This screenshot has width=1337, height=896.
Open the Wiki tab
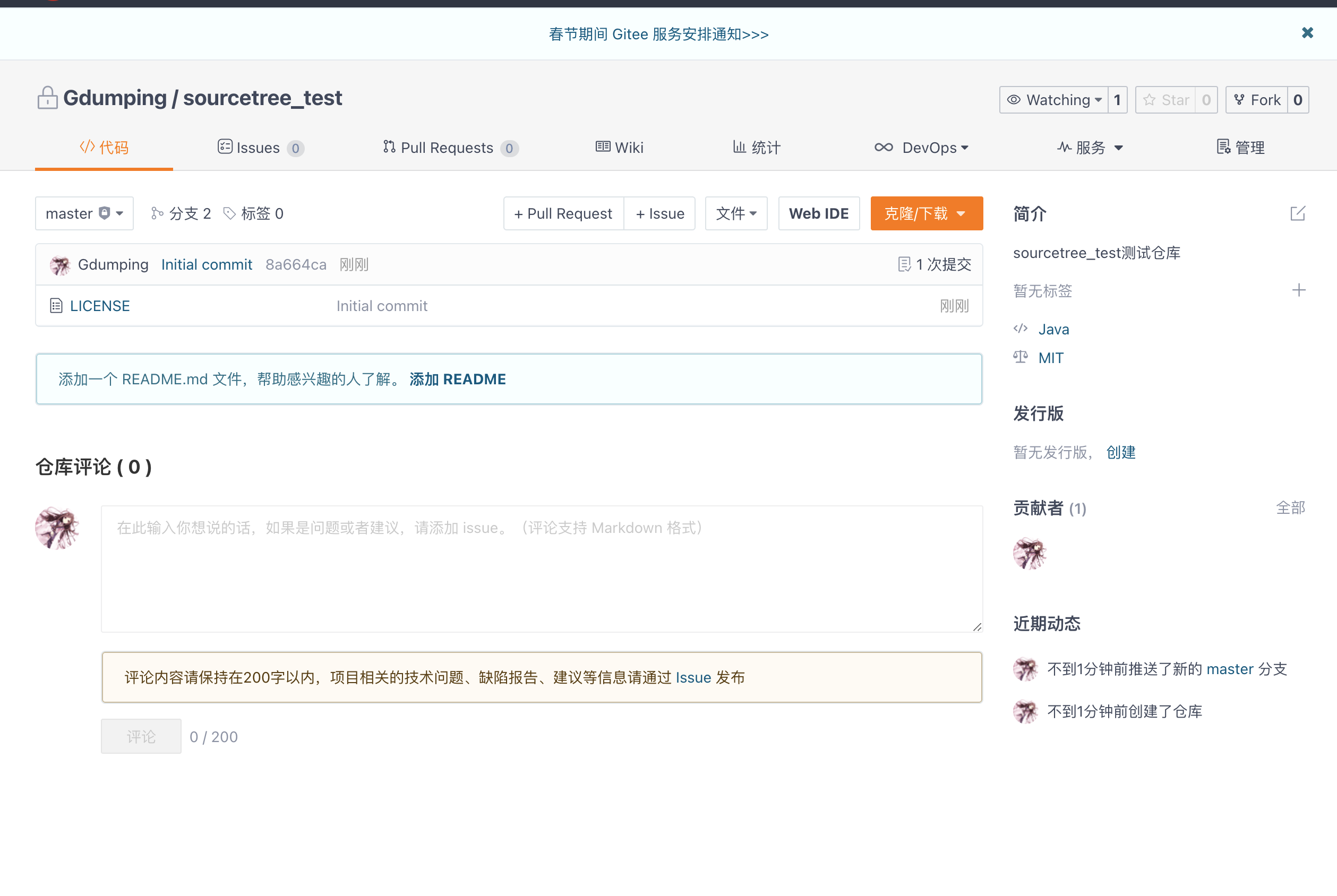(x=619, y=148)
